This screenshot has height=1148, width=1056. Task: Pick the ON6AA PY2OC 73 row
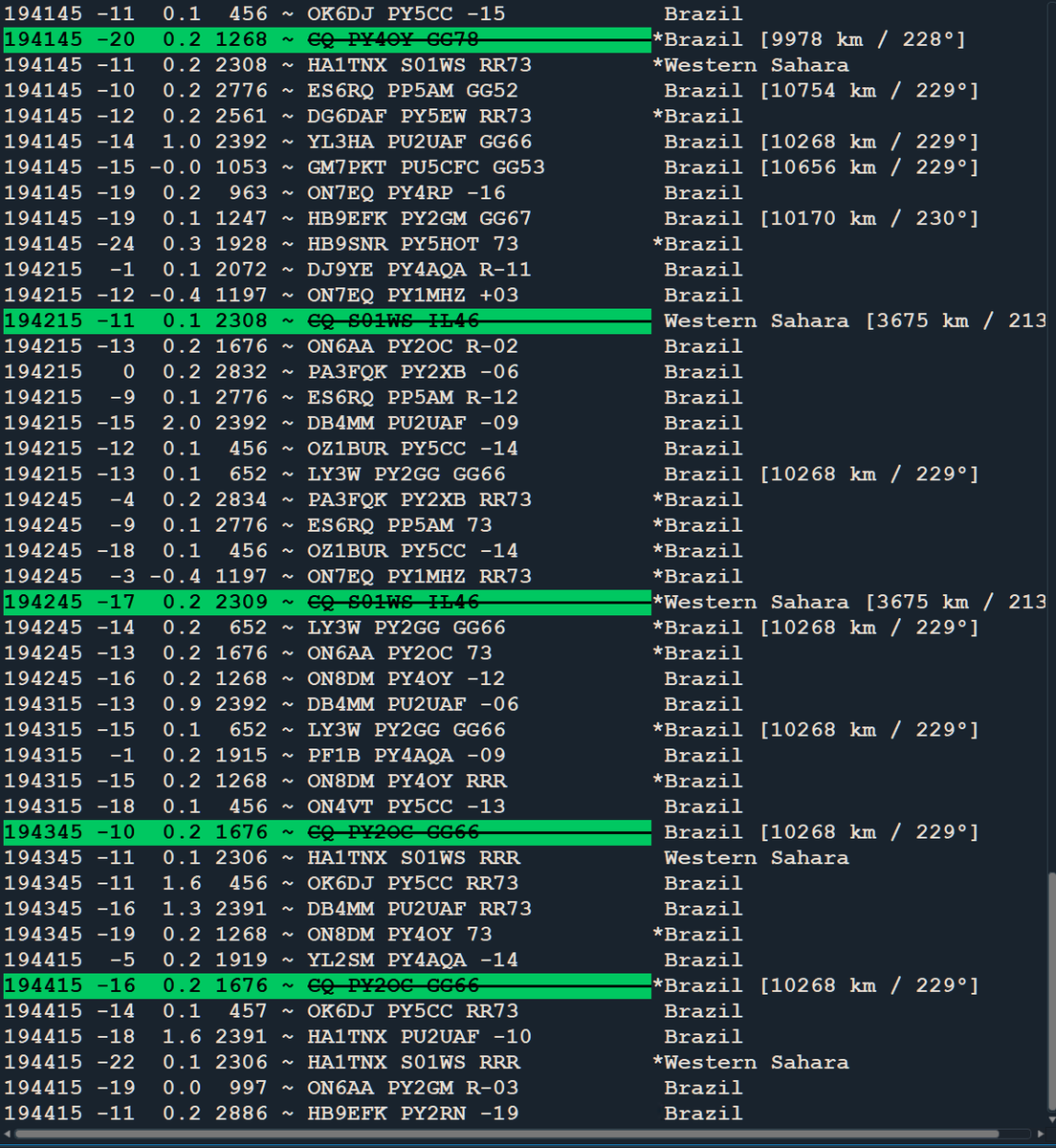(524, 653)
